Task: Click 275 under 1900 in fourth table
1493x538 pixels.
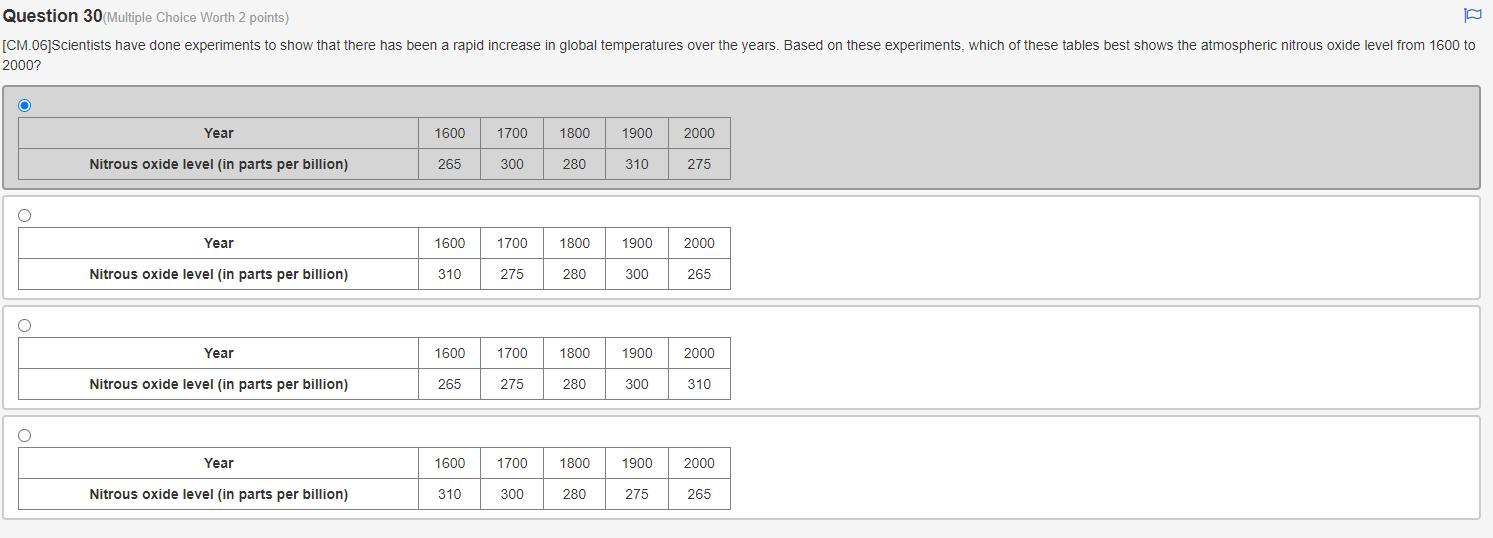Action: pyautogui.click(x=637, y=494)
